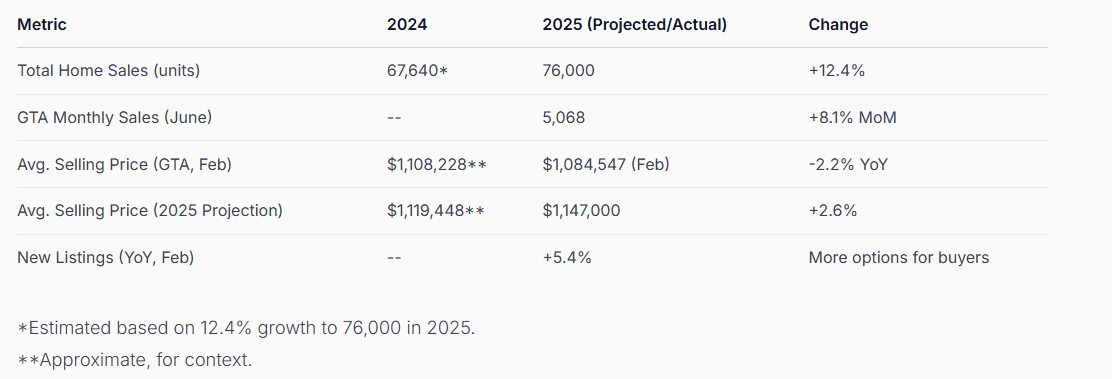Viewport: 1112px width, 379px height.
Task: Select the New Listings (YoY, Feb) label
Action: [x=106, y=258]
